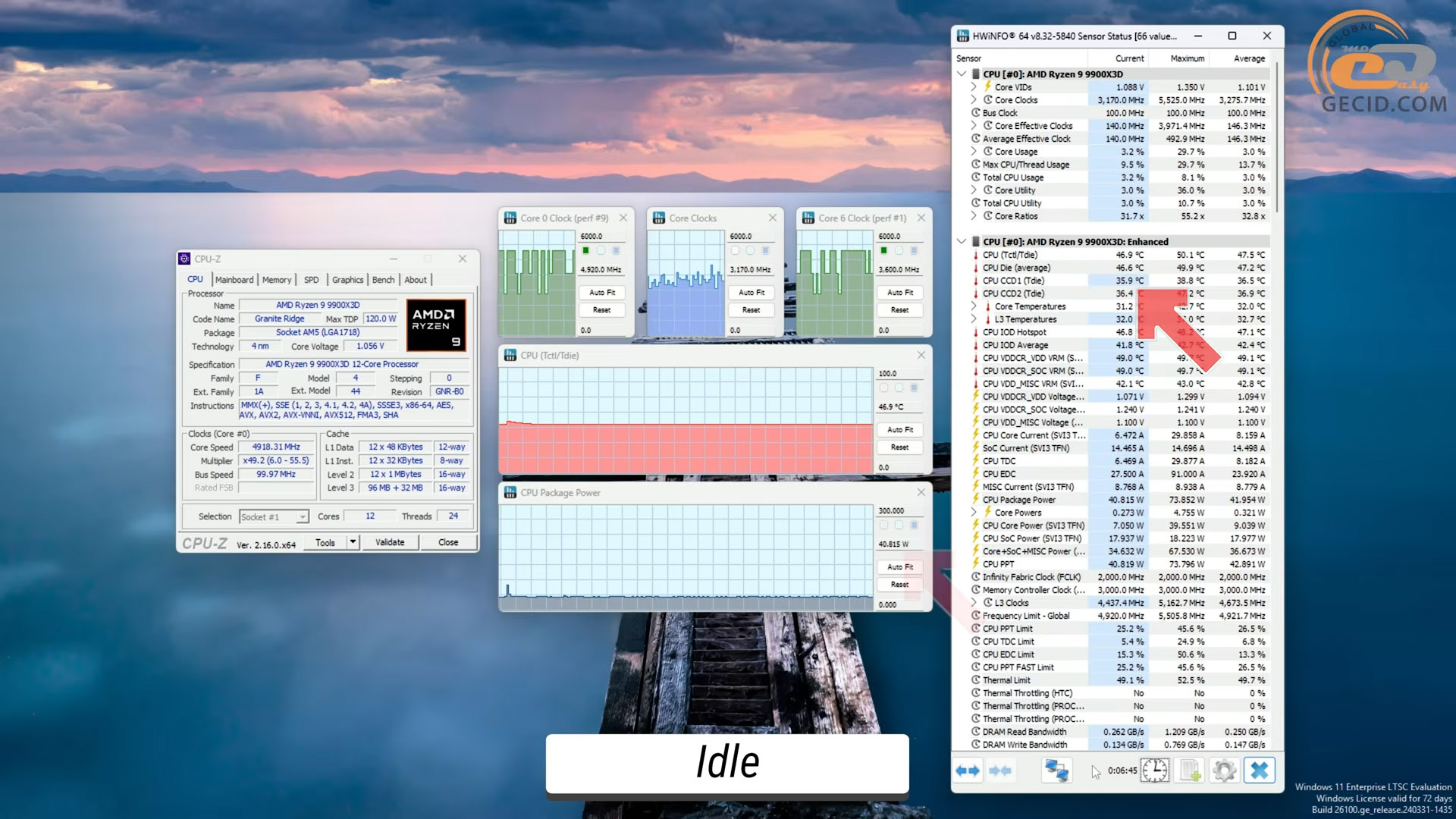
Task: Expand the Core Clocks sensor row
Action: (x=974, y=100)
